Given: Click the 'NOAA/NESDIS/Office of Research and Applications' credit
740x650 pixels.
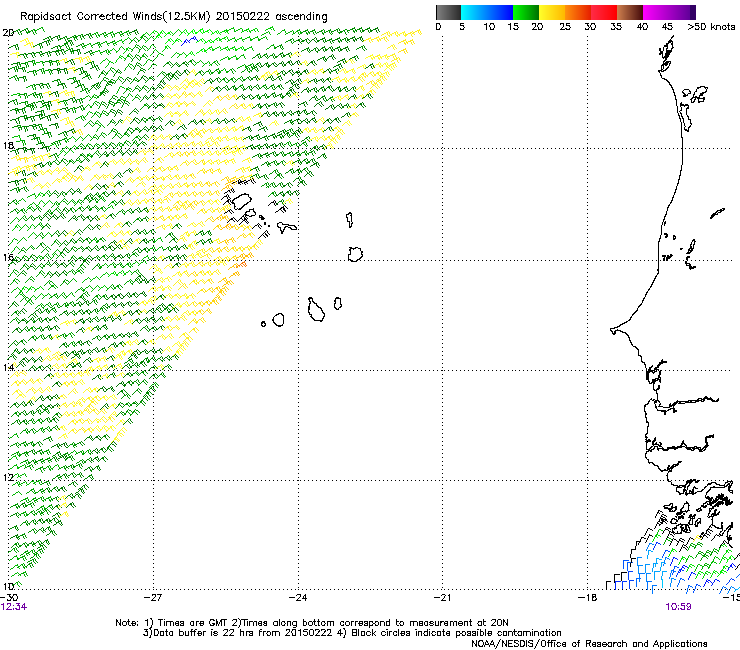Looking at the screenshot, I should point(589,643).
